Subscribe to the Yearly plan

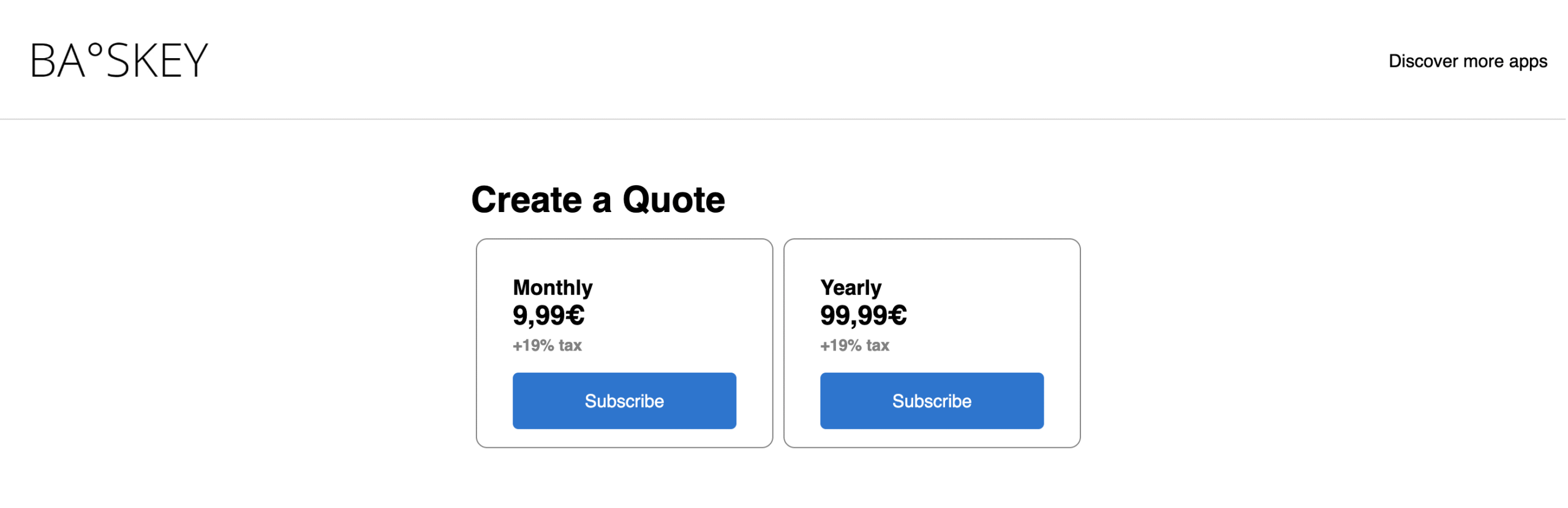point(931,401)
